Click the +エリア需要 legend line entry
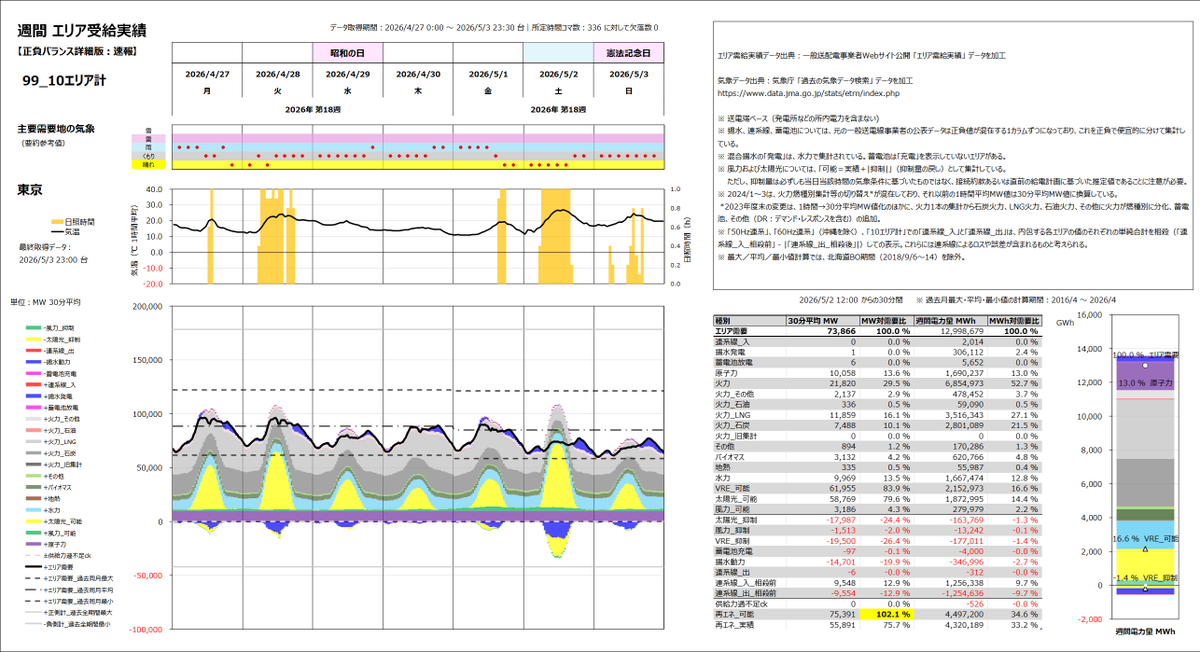Viewport: 1200px width, 652px height. click(52, 567)
